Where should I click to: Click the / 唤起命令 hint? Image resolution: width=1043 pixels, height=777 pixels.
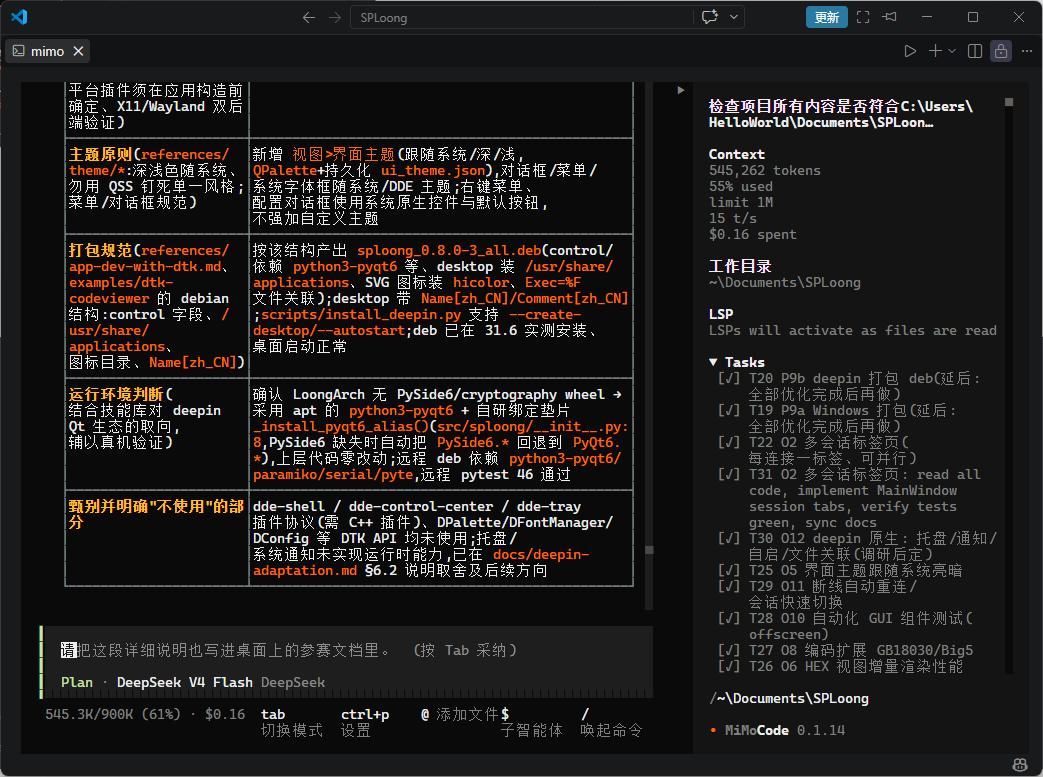(611, 722)
